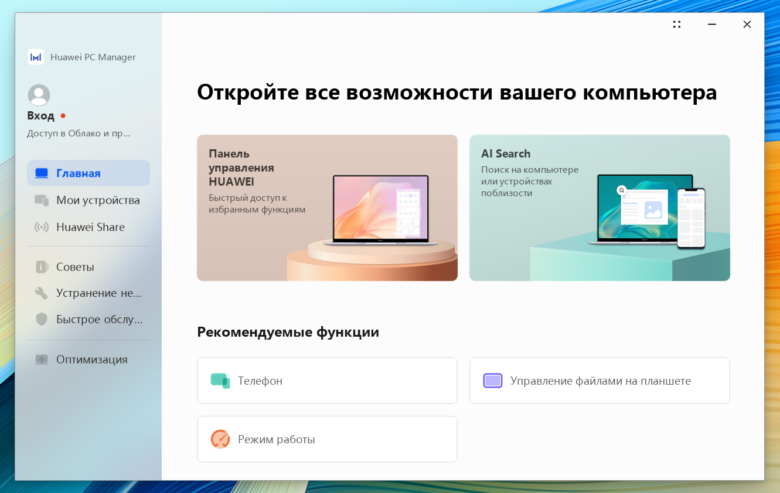Viewport: 780px width, 493px height.
Task: Click the shield icon for Быстрое обслуживание
Action: [42, 319]
